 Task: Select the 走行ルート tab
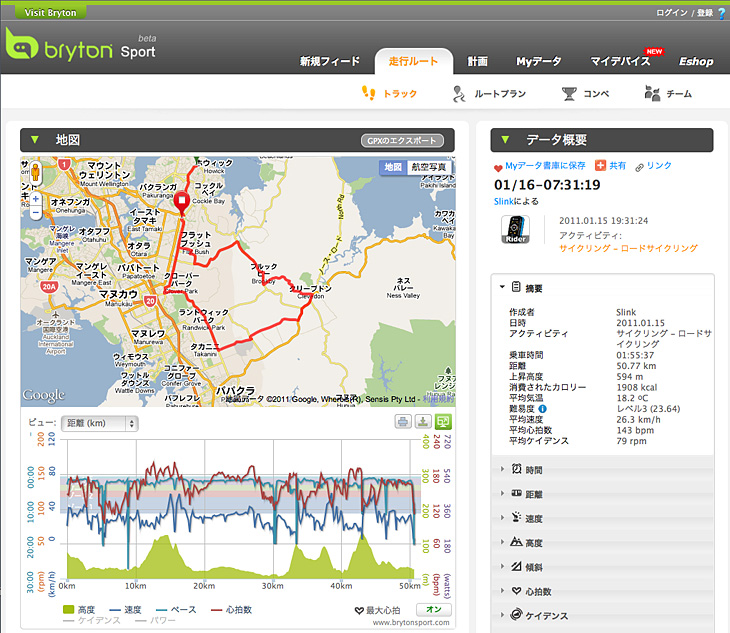413,61
